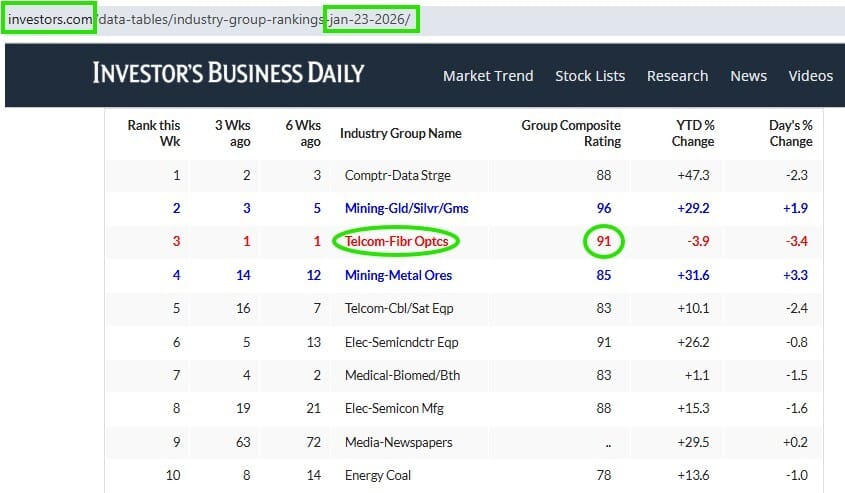Image resolution: width=845 pixels, height=493 pixels.
Task: Click composite rating 91 for Telcom-Fibr Optcs
Action: tap(604, 241)
